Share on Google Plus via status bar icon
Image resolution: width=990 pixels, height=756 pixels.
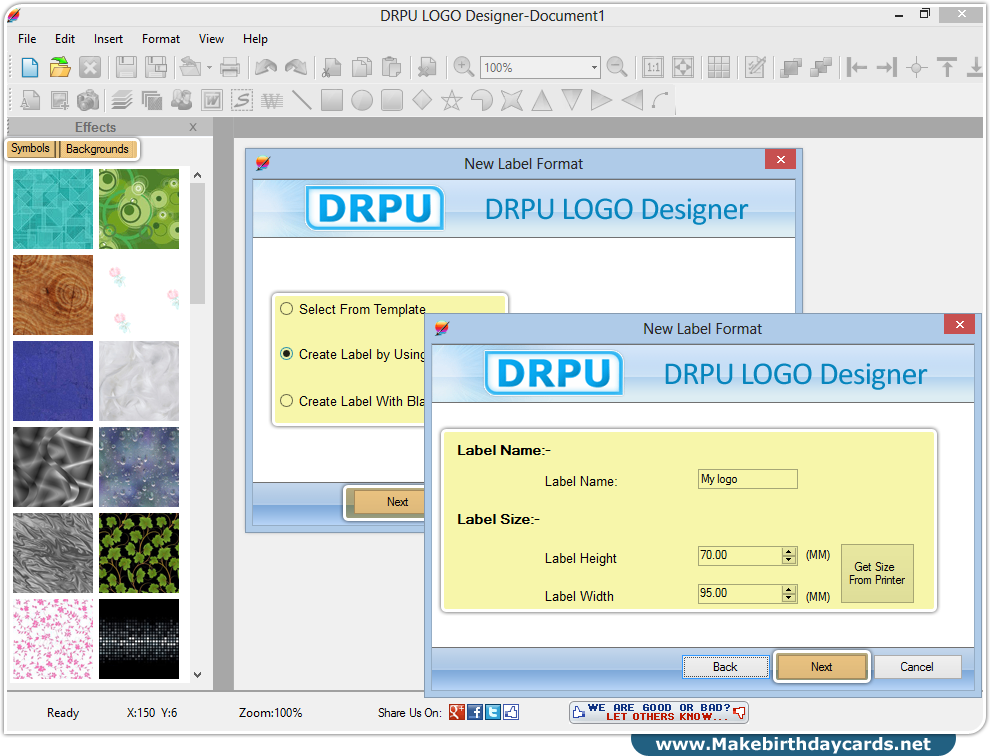[457, 712]
